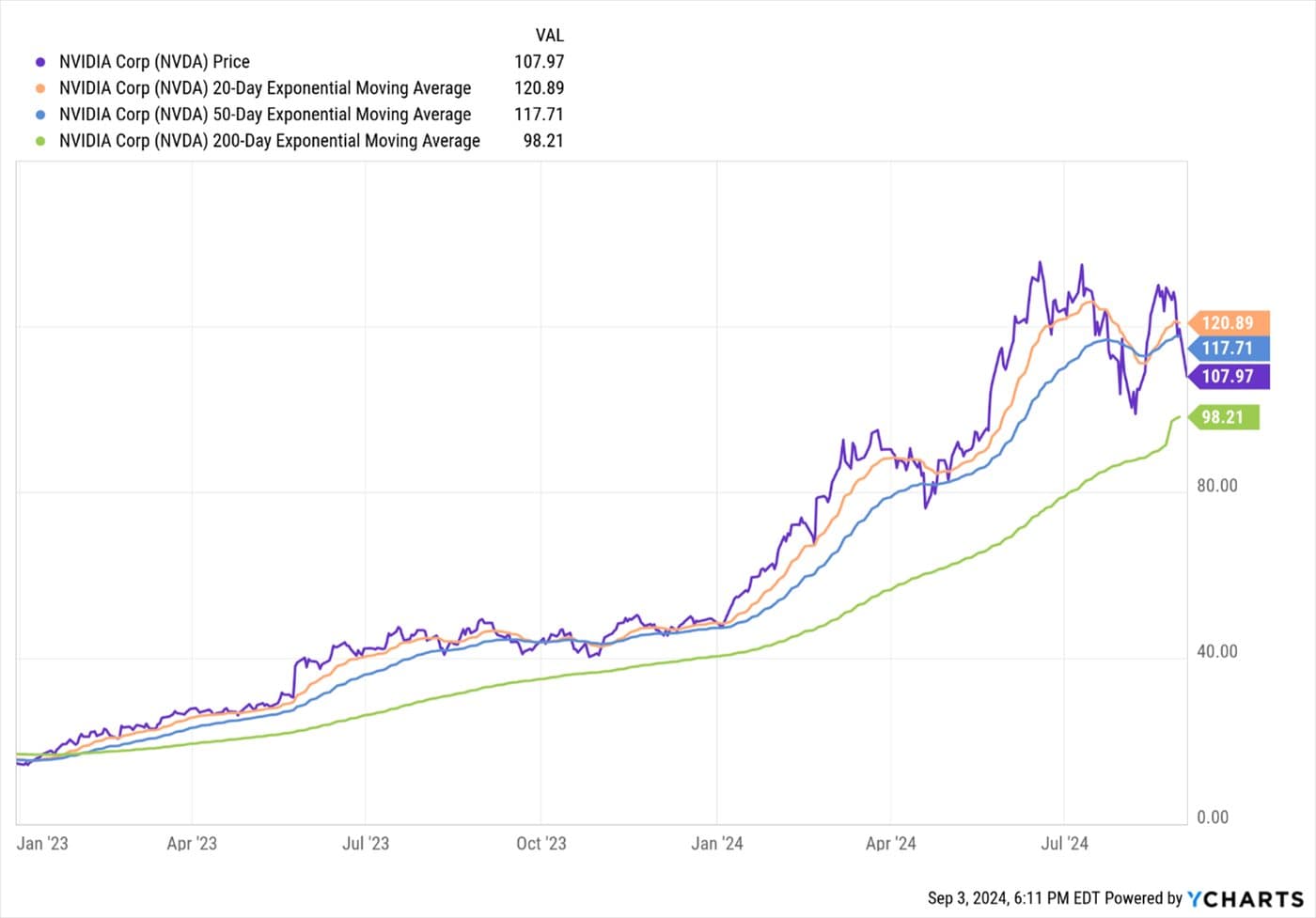This screenshot has width=1316, height=918.
Task: Select the 200-Day Exponential Moving Average legend label
Action: click(x=270, y=141)
